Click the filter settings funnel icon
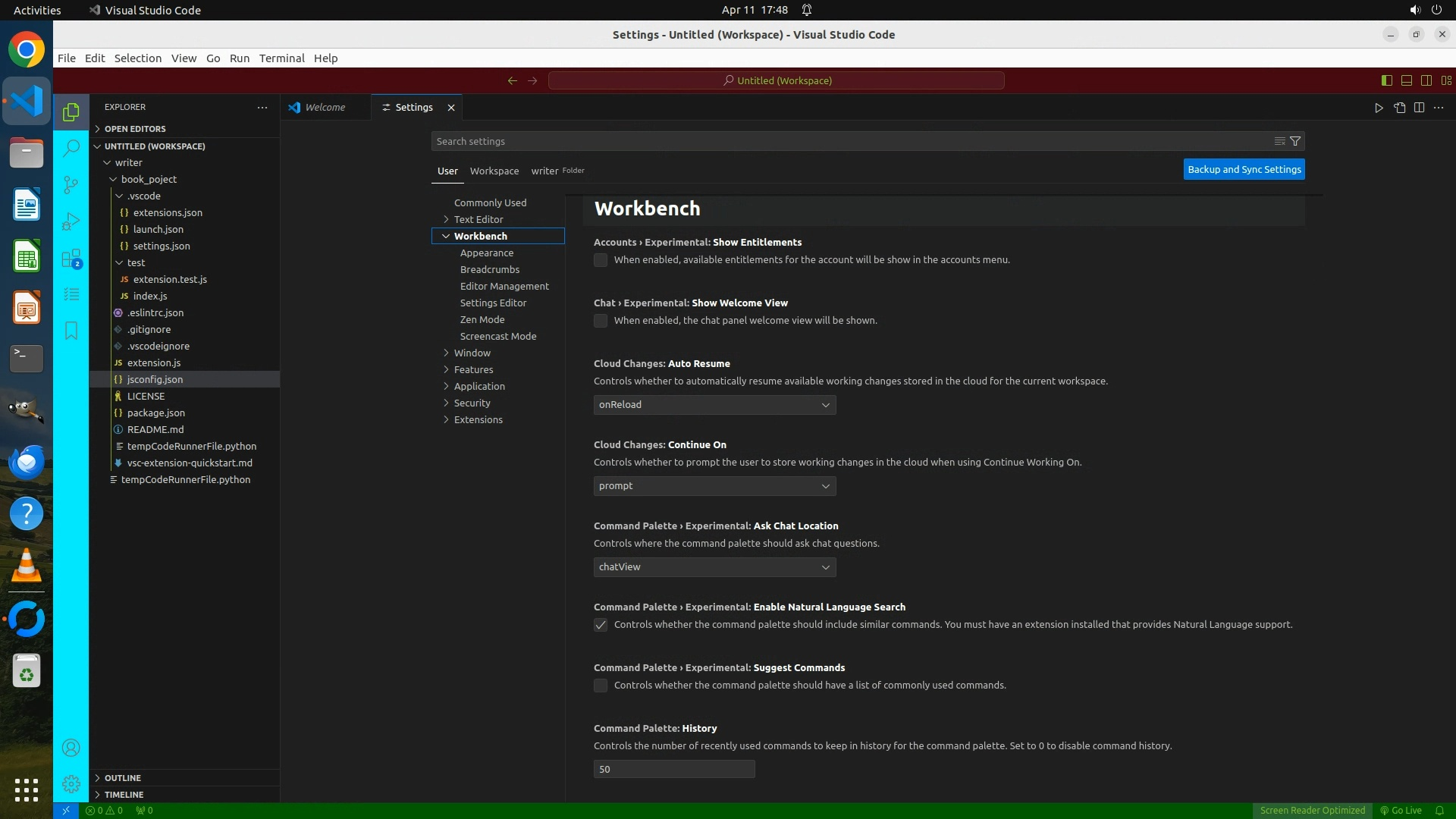Image resolution: width=1456 pixels, height=819 pixels. (x=1295, y=141)
